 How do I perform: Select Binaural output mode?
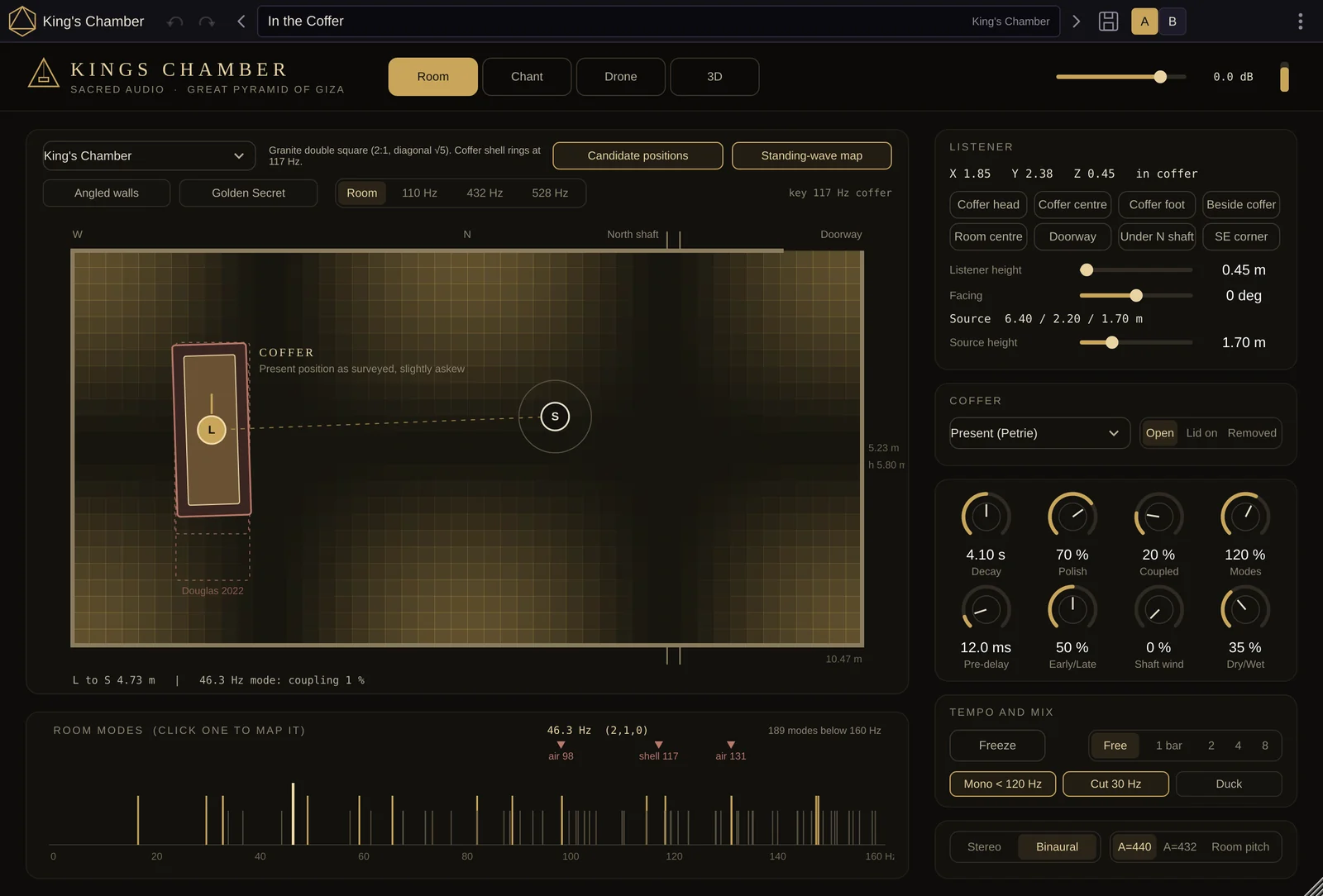1057,847
